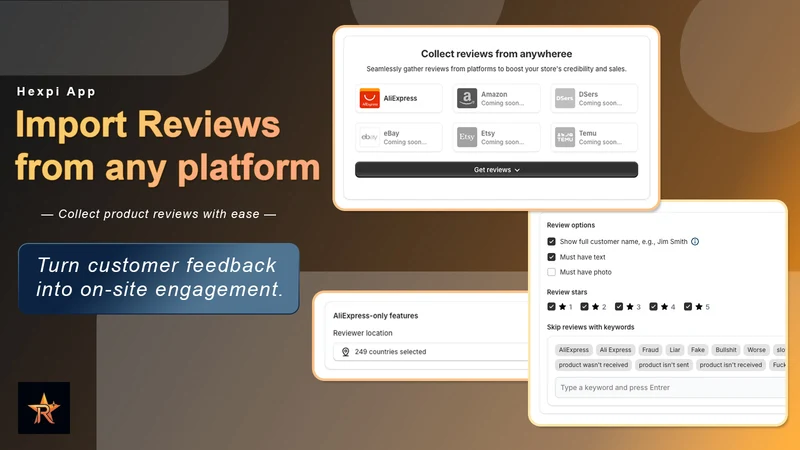Select the AliExpress platform card label

click(401, 98)
